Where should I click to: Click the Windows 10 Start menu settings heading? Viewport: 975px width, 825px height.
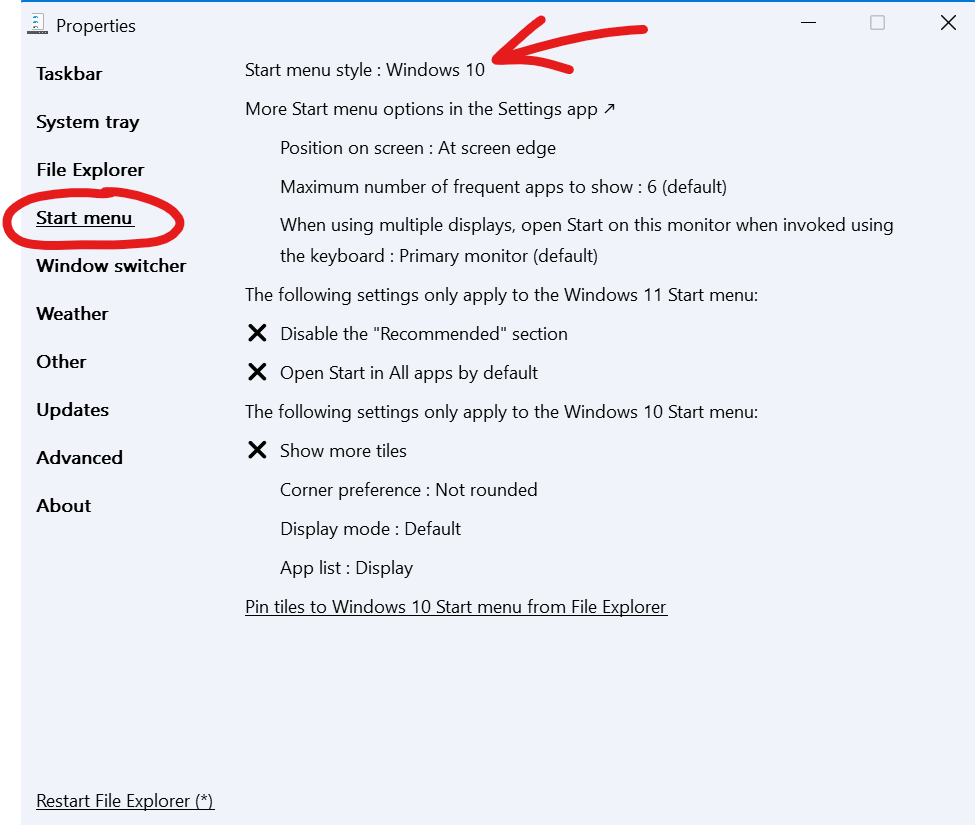click(501, 412)
